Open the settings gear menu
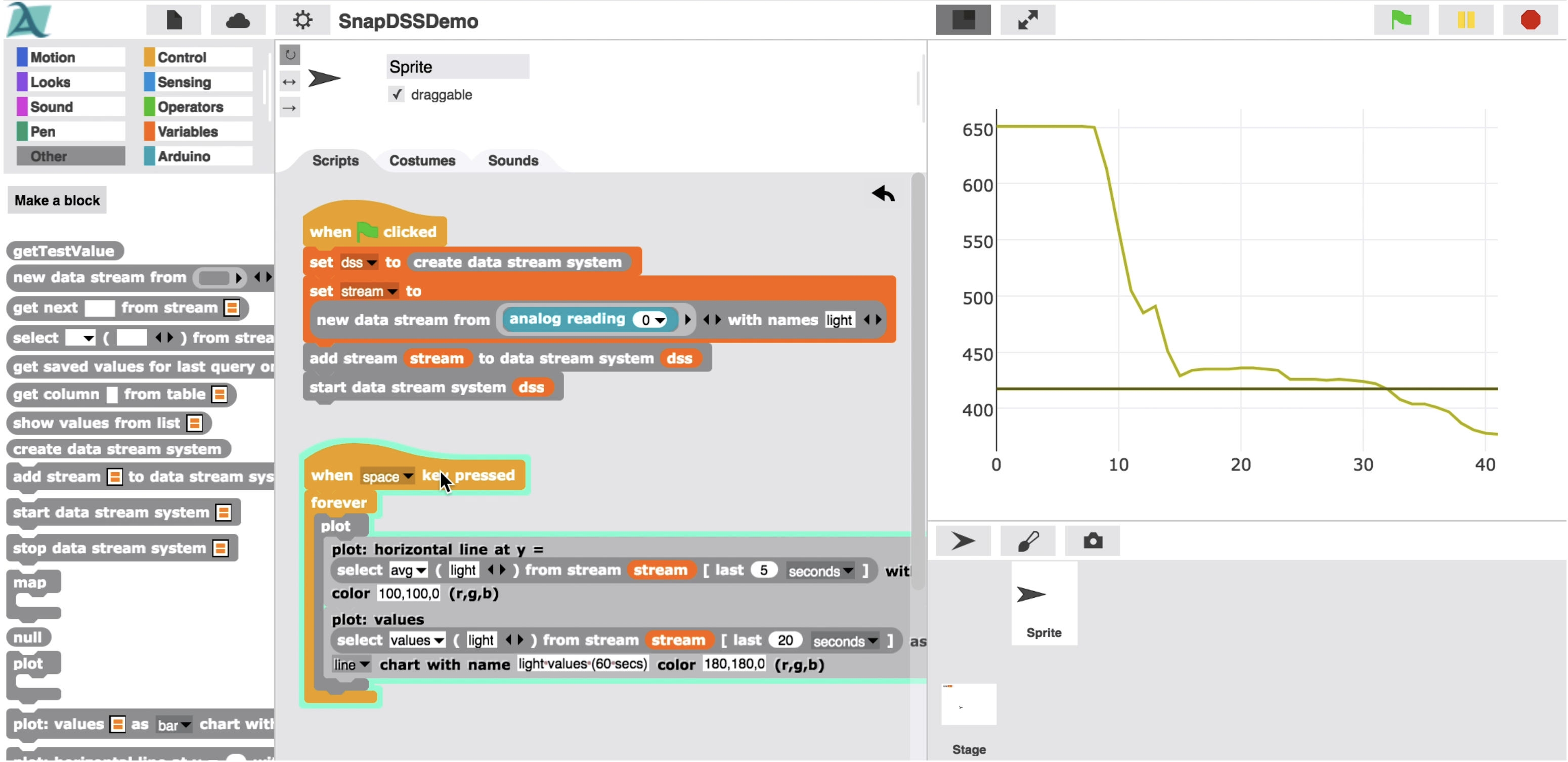The image size is (1568, 762). 302,21
